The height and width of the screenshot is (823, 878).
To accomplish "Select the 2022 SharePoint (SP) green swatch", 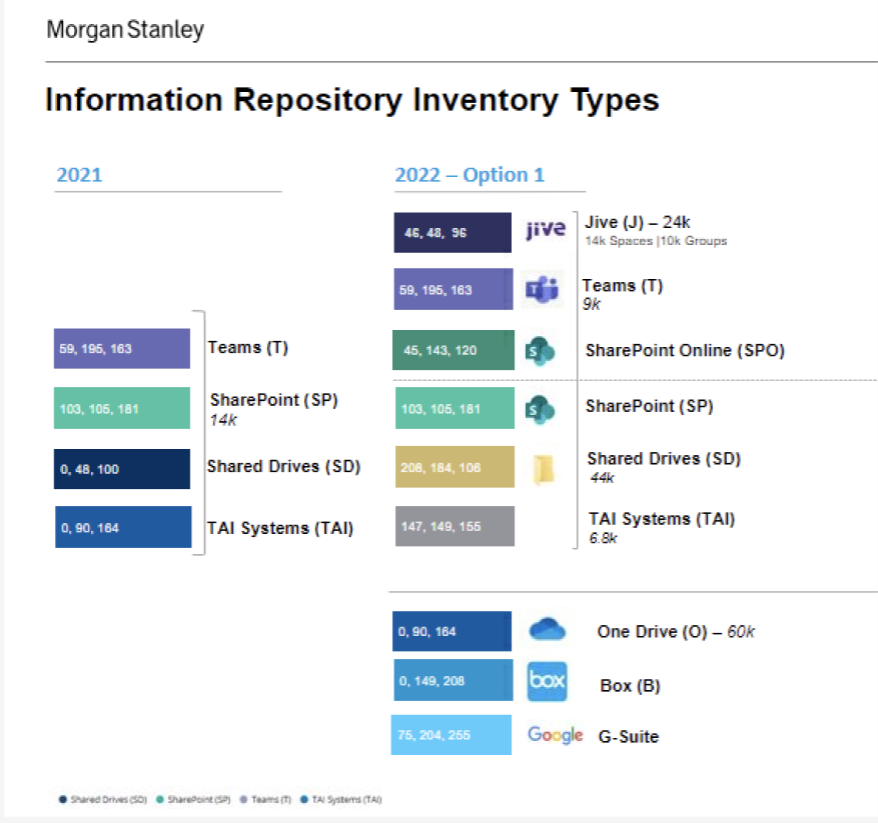I will [455, 408].
